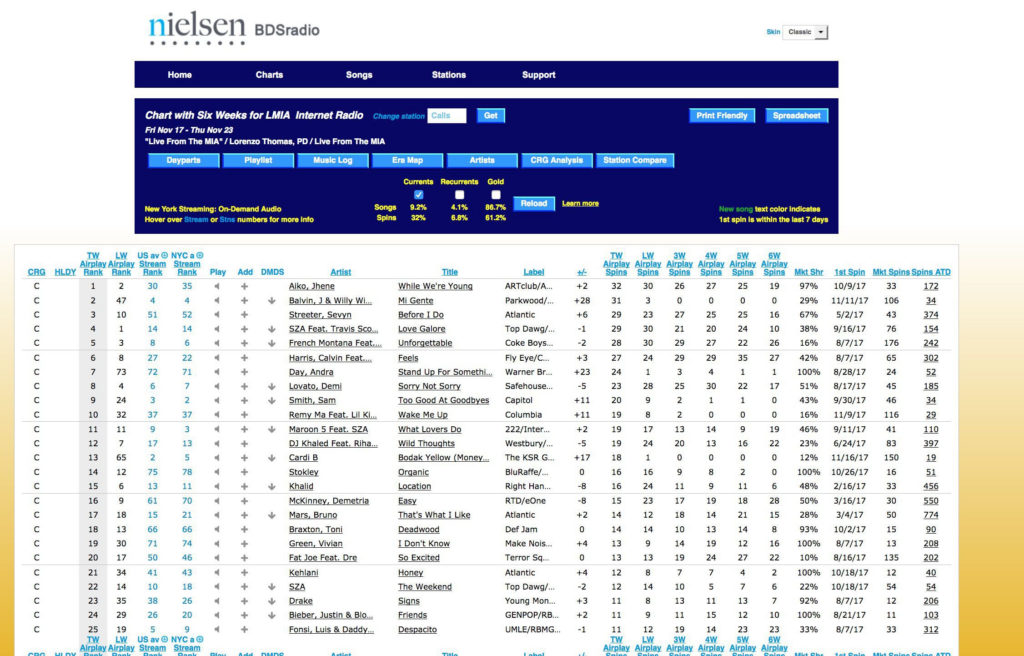Screen dimensions: 1024x656
Task: Click DMDS arrow in Sorry Not Sorry row
Action: click(272, 386)
